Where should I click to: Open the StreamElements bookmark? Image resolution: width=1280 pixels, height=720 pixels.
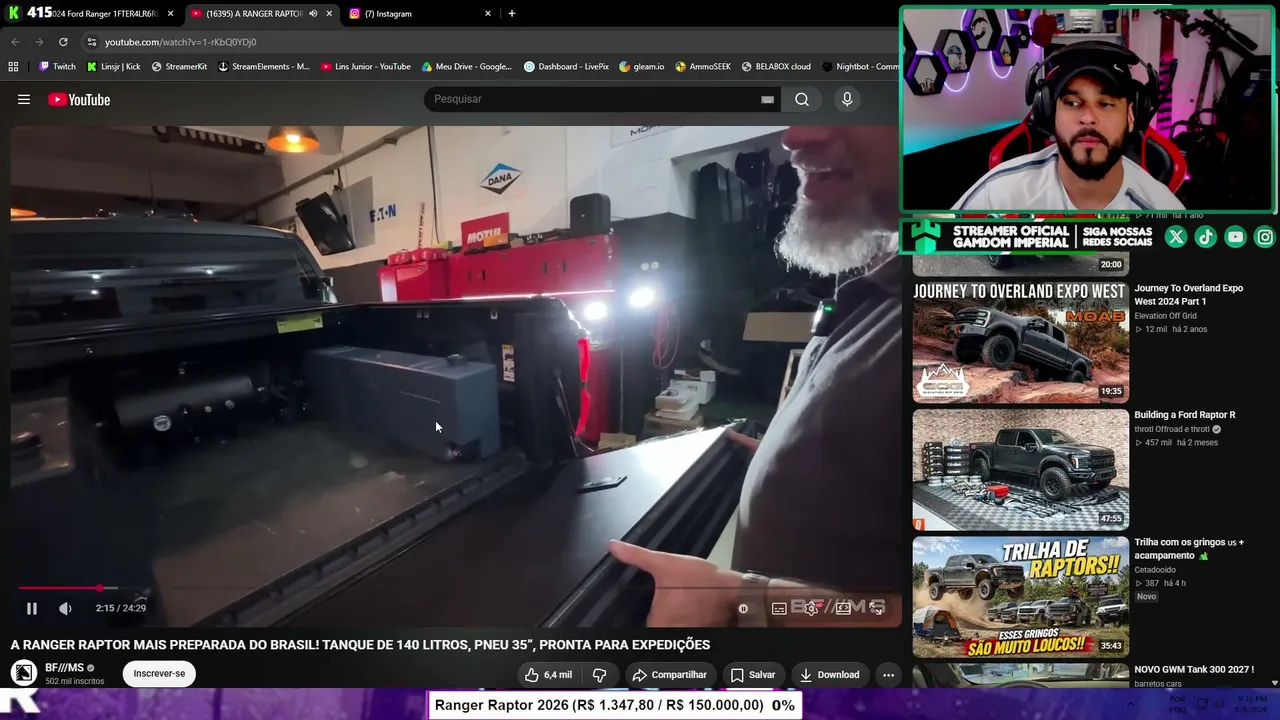coord(264,67)
